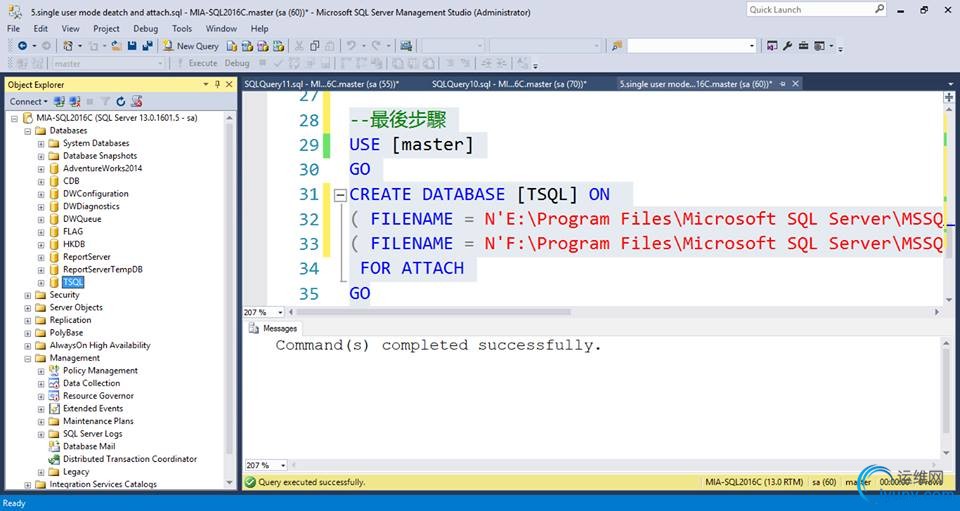This screenshot has height=511, width=960.
Task: Click in the Quick Launch search box
Action: point(817,9)
